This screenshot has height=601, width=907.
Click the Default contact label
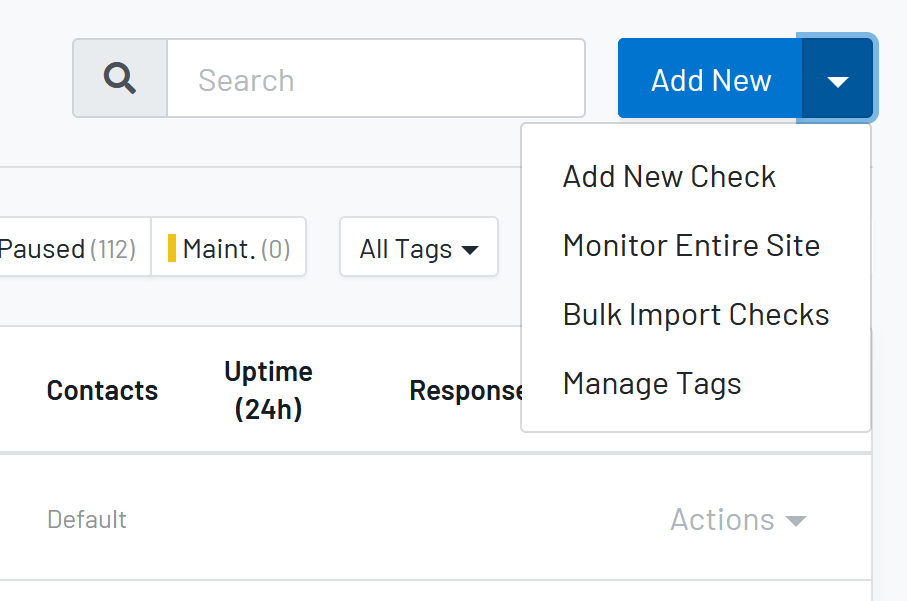point(87,519)
